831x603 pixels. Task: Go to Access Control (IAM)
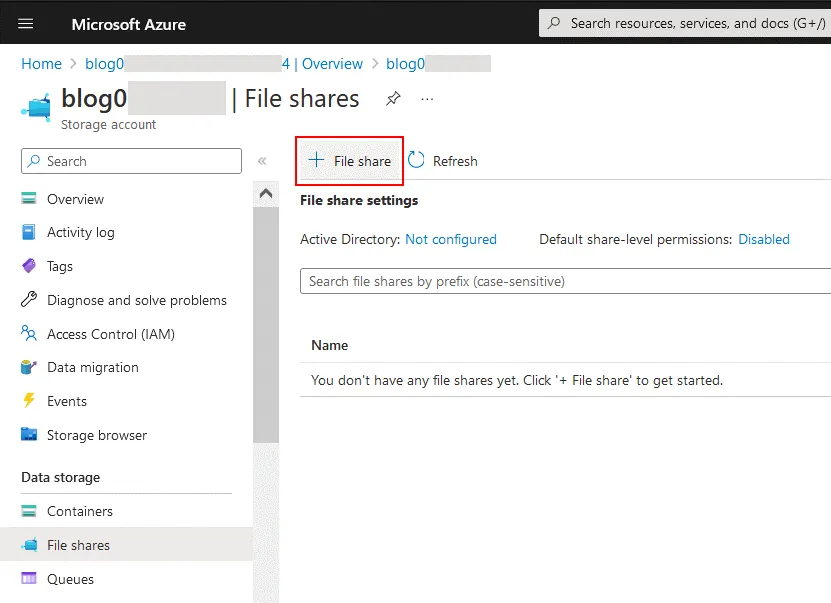click(x=110, y=334)
